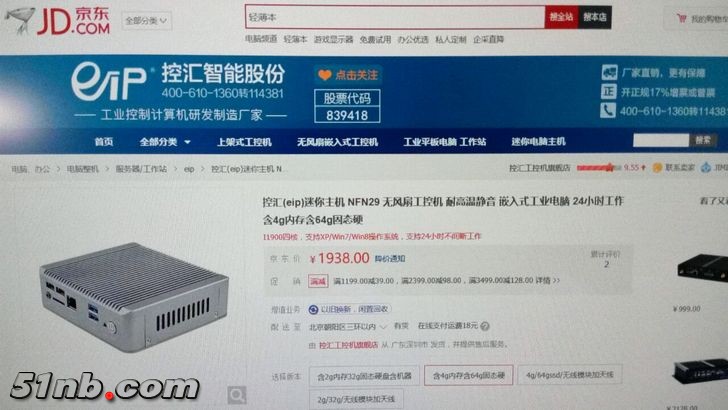Click the red 搜全站 search button
728x410 pixels.
561,17
